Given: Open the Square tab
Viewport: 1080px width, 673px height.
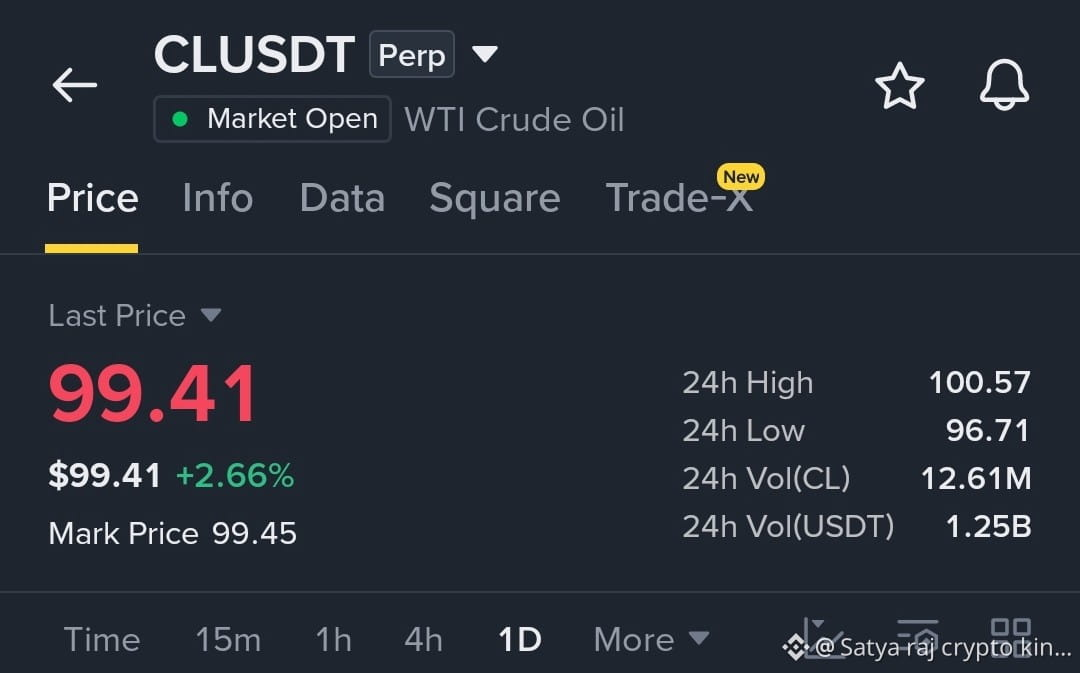Looking at the screenshot, I should tap(495, 200).
